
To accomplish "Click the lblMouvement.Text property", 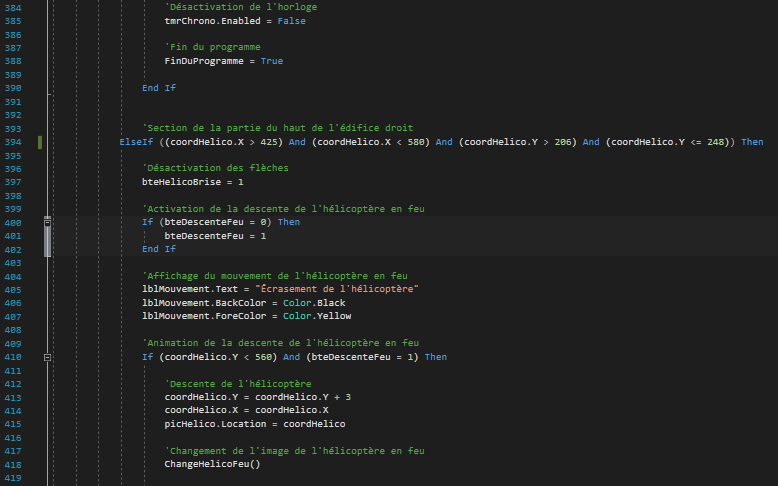I will coord(190,289).
